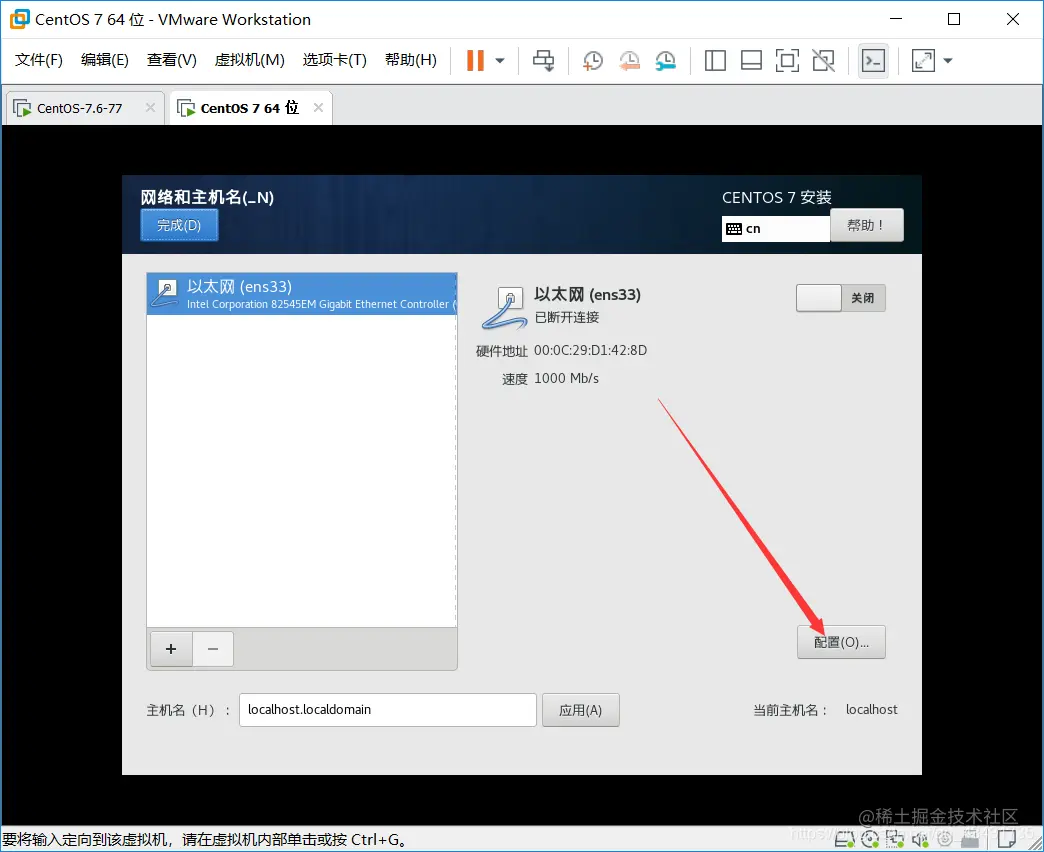Image resolution: width=1044 pixels, height=852 pixels.
Task: Take a snapshot of the virtual machine
Action: pos(592,60)
